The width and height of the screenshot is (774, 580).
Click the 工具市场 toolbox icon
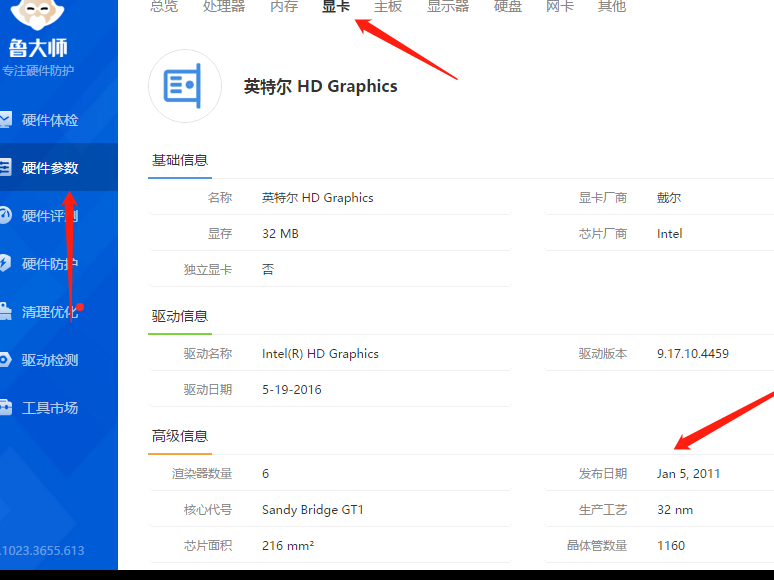click(6, 408)
